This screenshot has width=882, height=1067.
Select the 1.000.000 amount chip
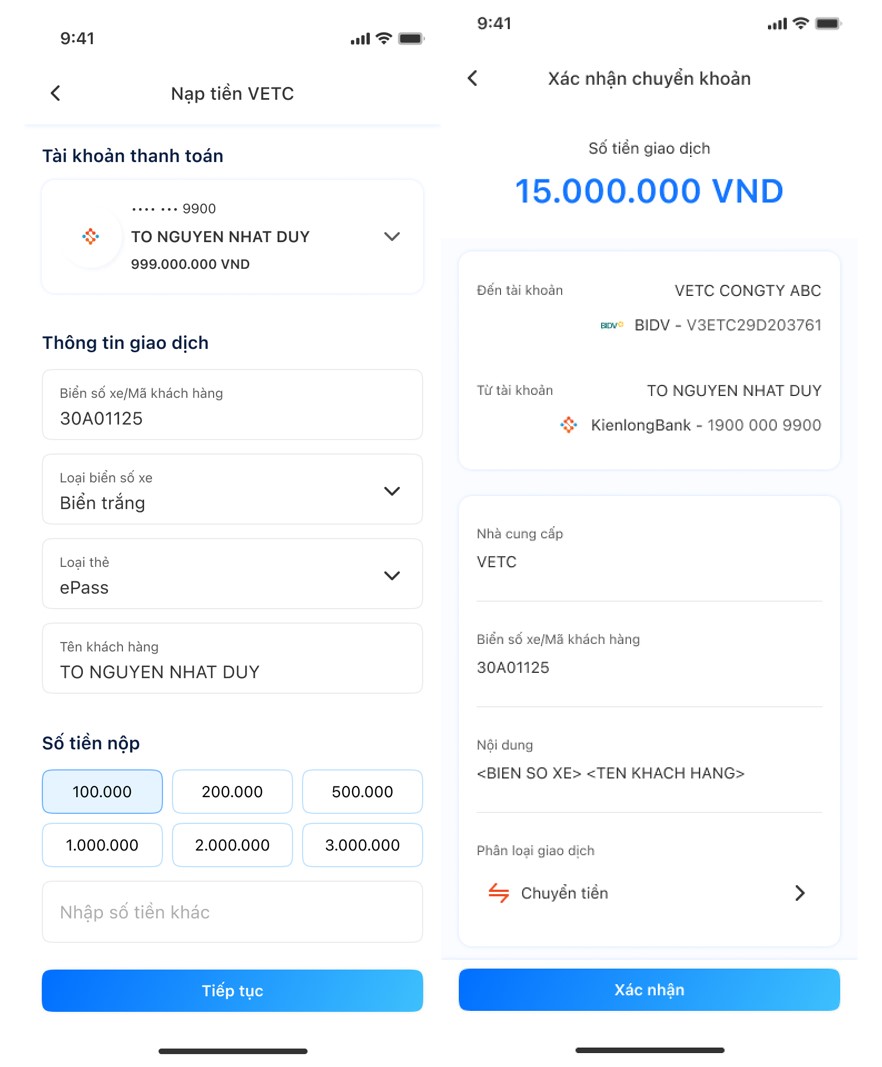(102, 845)
